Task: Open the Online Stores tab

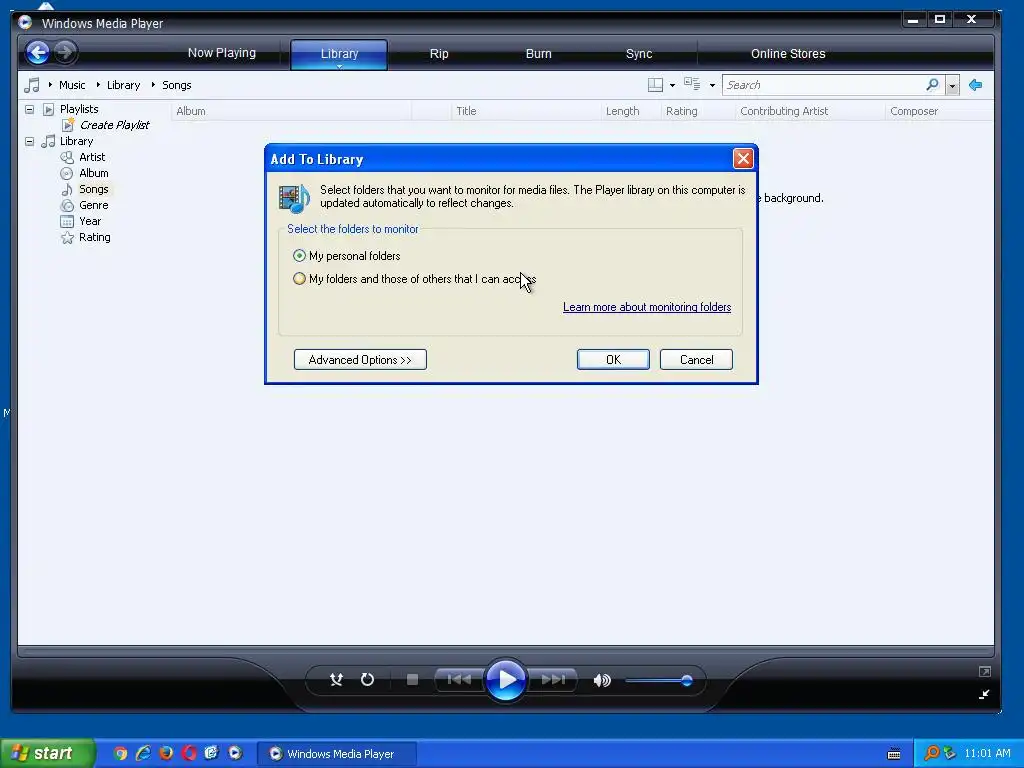Action: click(788, 54)
